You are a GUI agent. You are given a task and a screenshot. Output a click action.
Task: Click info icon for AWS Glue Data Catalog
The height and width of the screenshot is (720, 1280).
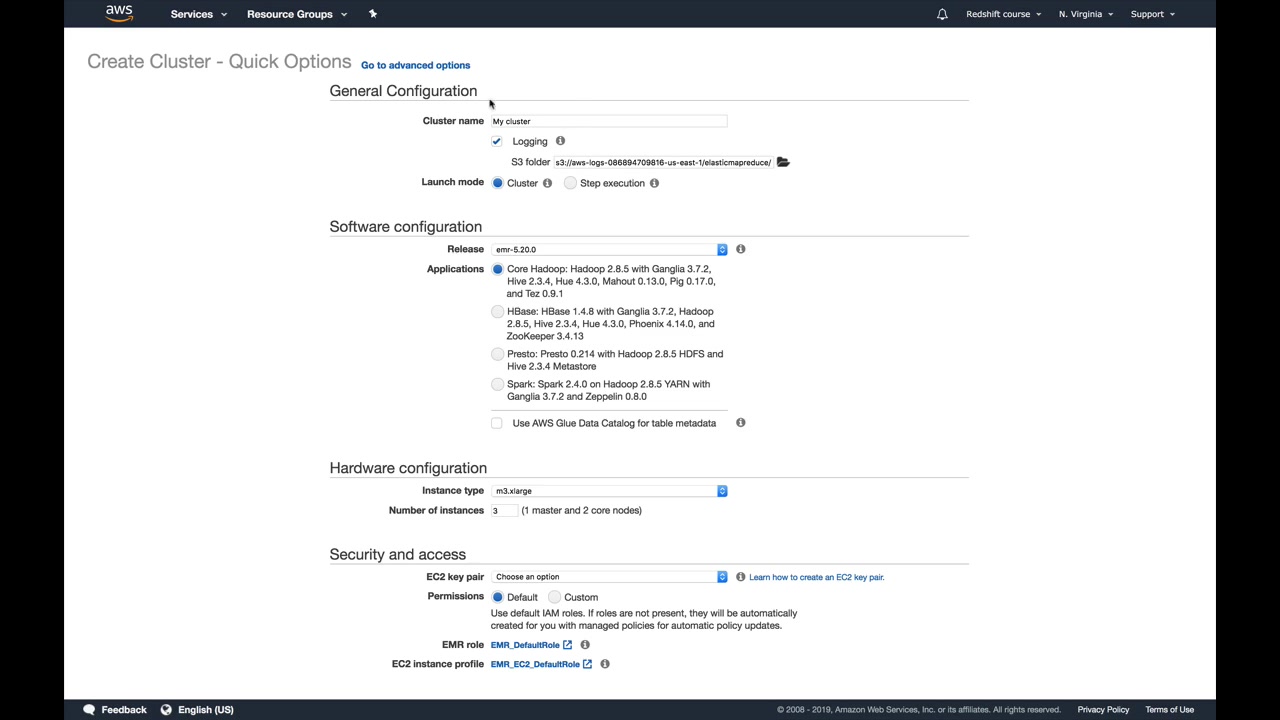pos(741,423)
